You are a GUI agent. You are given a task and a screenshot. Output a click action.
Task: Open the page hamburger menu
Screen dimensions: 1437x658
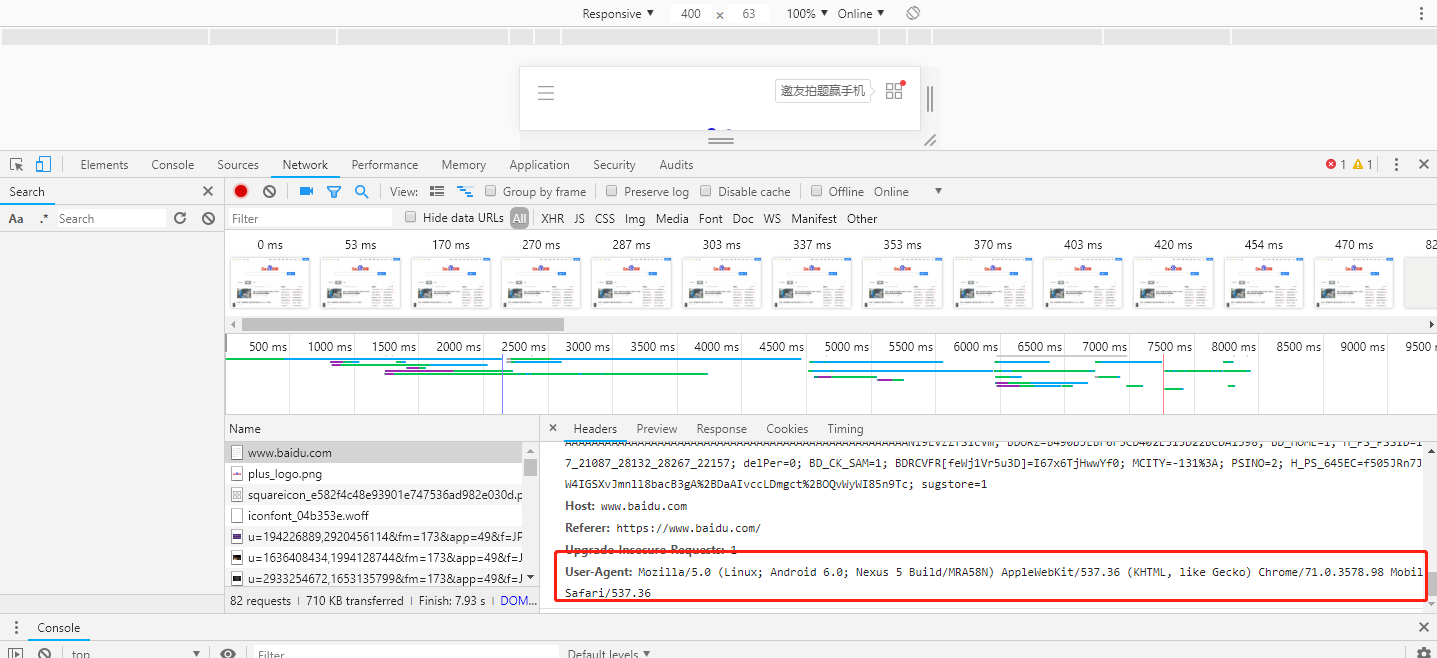(546, 93)
